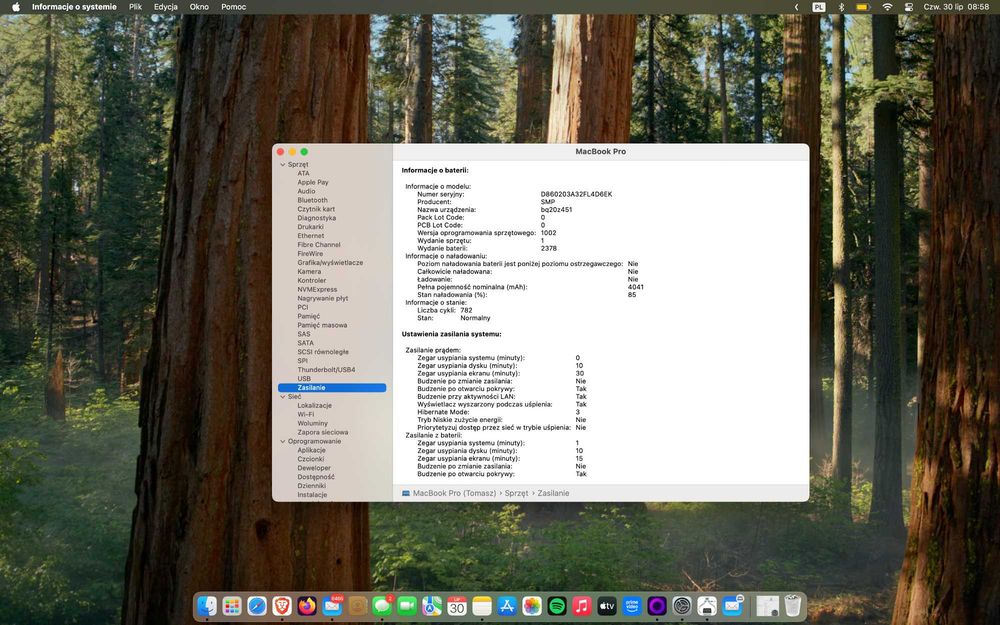Collapse the Sprzęt section in the sidebar
This screenshot has height=625, width=1000.
(x=283, y=165)
